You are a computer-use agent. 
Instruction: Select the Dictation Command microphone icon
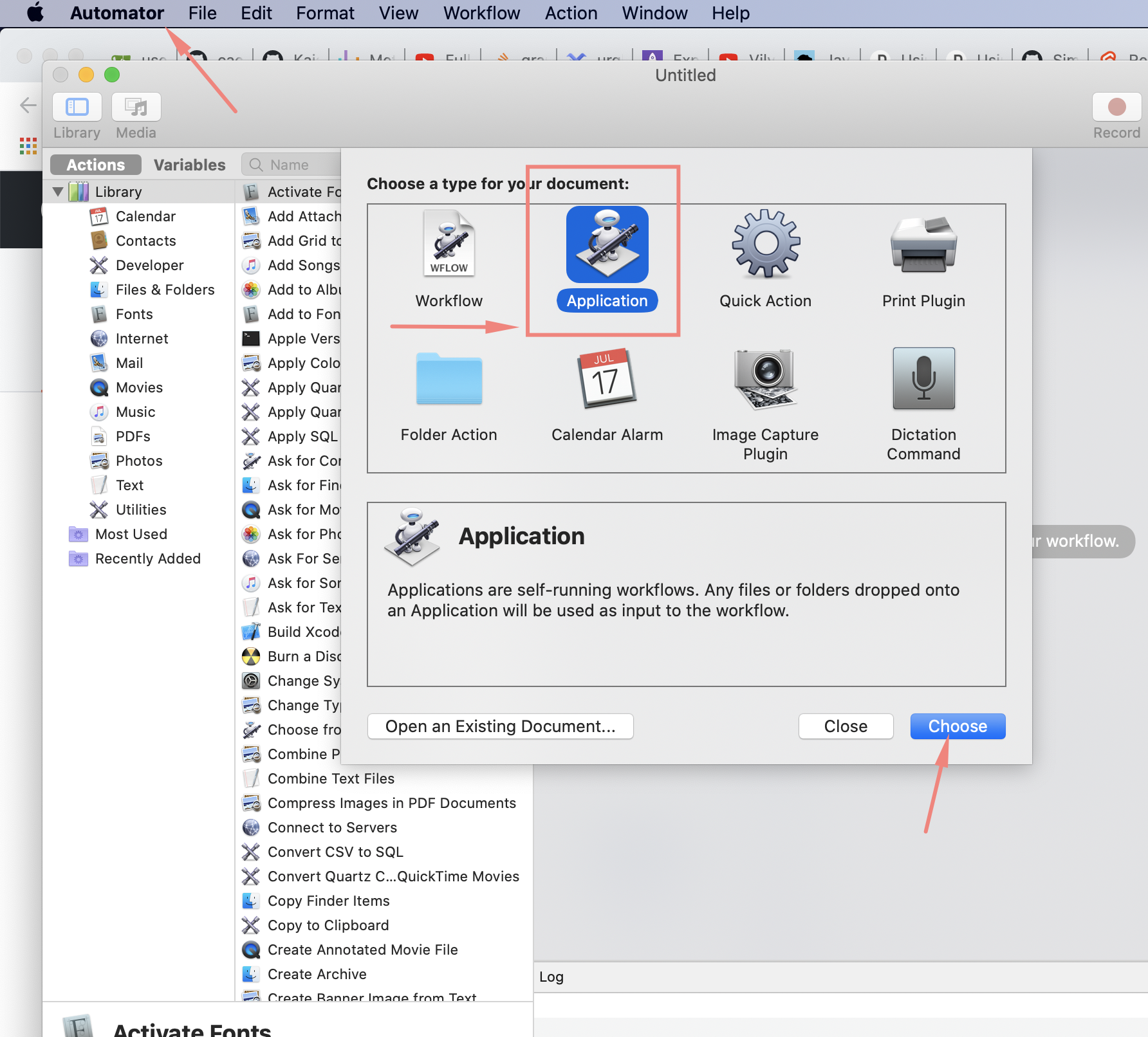click(923, 379)
